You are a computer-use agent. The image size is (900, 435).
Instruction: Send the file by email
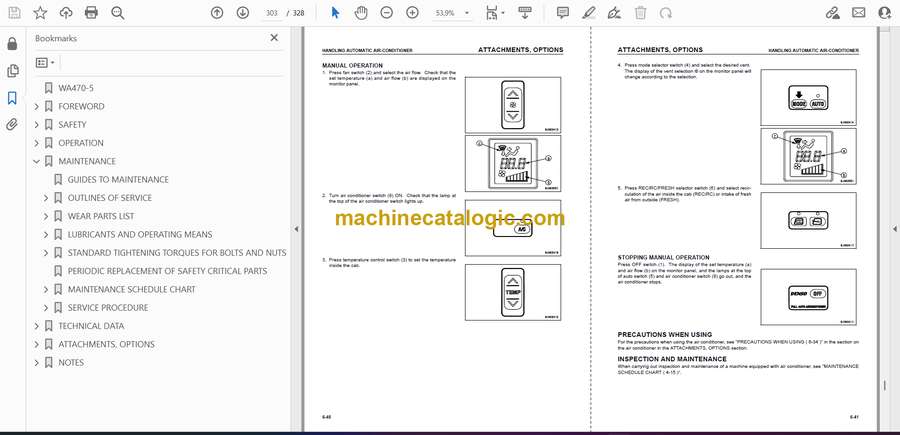pyautogui.click(x=859, y=13)
